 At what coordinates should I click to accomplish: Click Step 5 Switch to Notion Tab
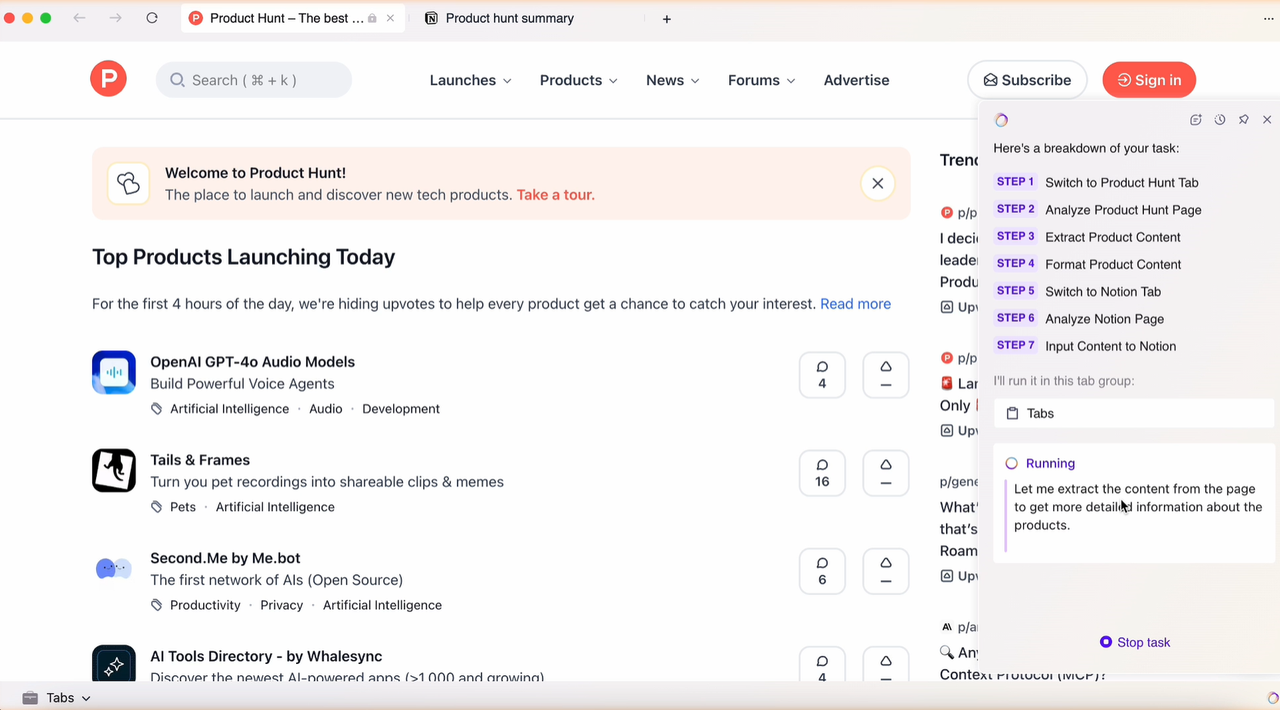click(1078, 291)
